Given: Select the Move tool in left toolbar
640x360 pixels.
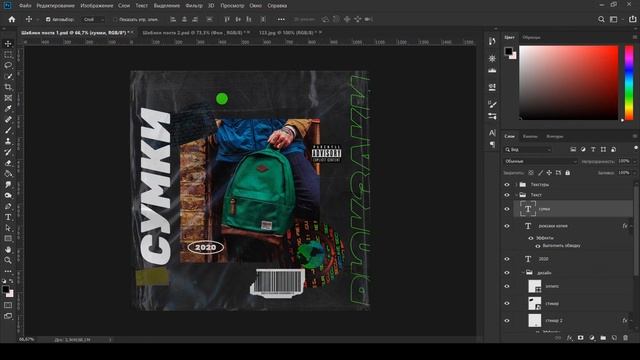Looking at the screenshot, I should pos(8,44).
